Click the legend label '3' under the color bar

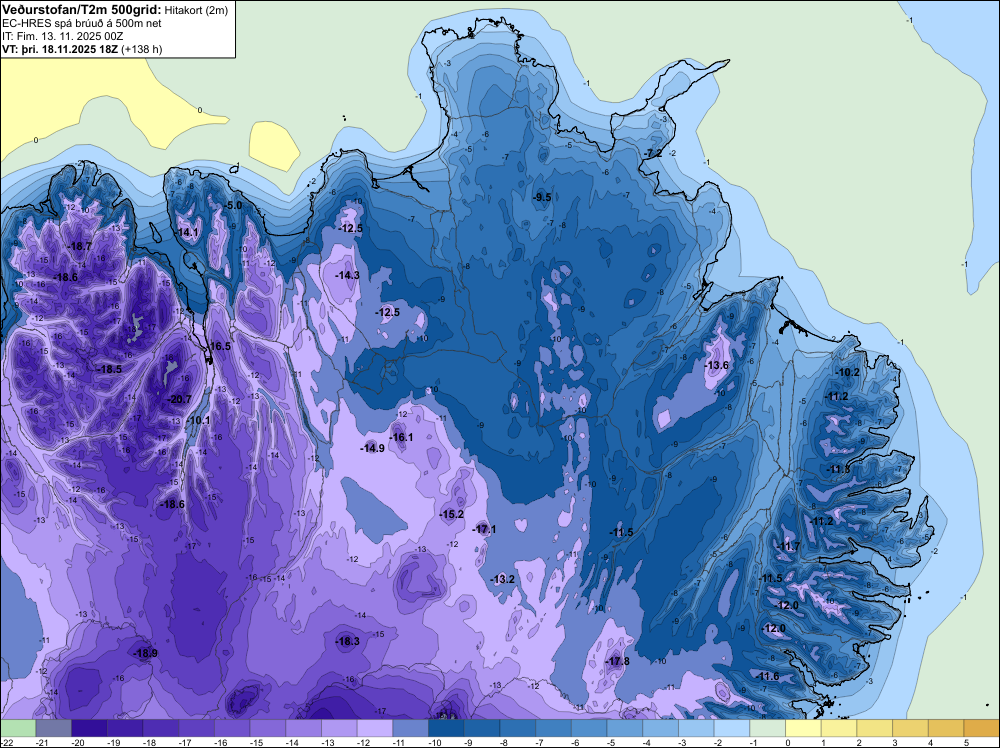(x=894, y=742)
